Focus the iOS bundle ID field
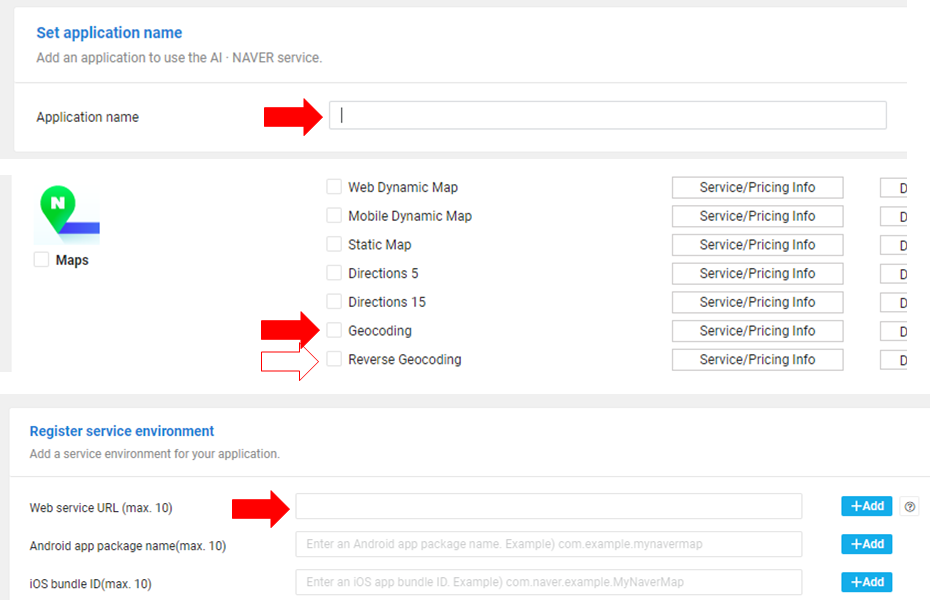This screenshot has height=600, width=930. pos(549,582)
